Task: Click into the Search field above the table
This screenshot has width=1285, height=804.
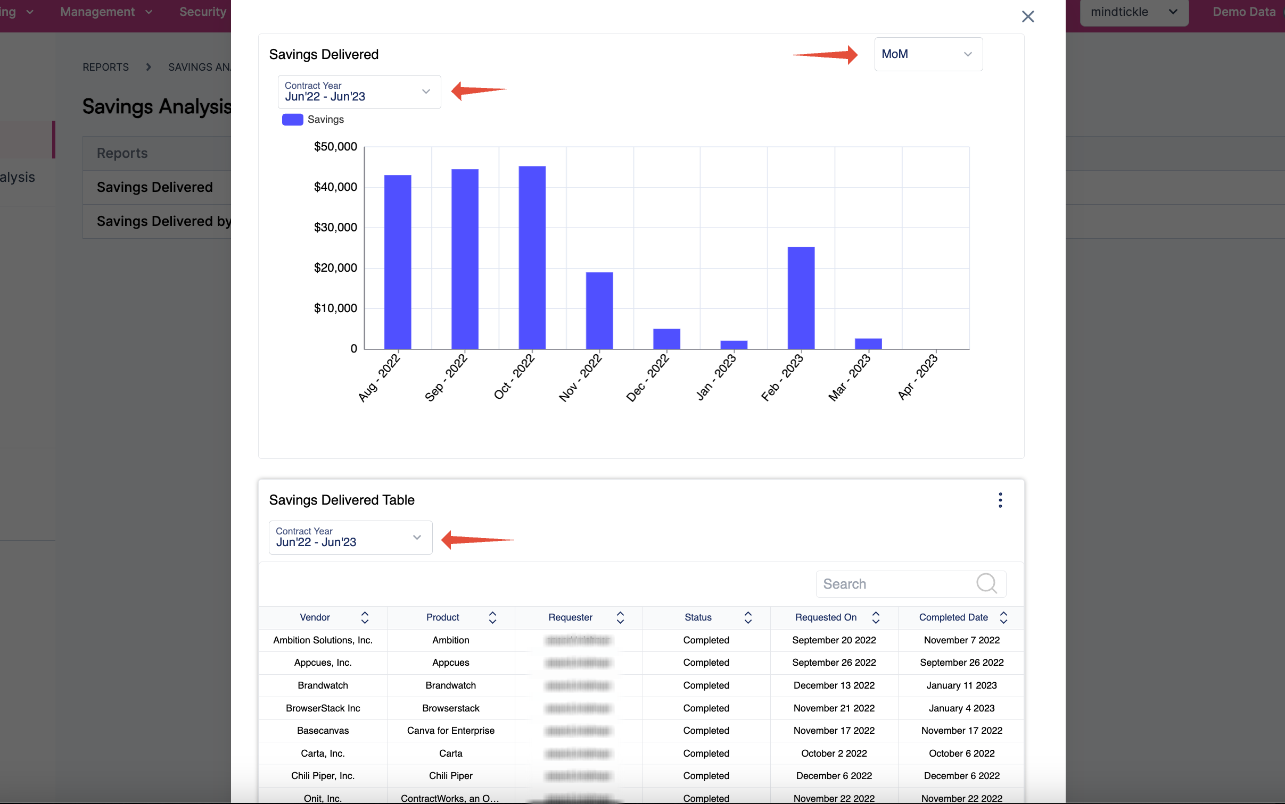Action: click(911, 584)
